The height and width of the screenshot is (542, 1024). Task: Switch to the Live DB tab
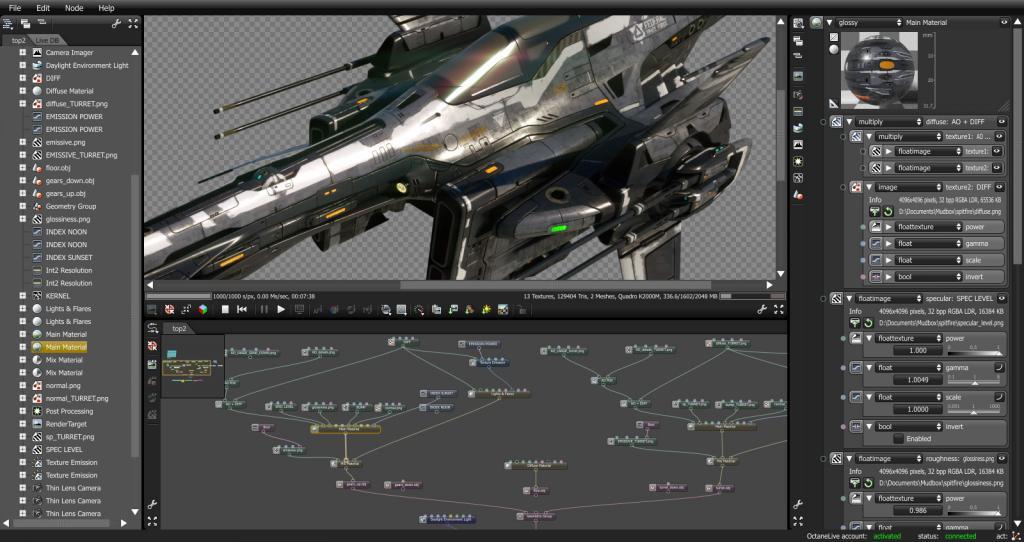[x=47, y=40]
